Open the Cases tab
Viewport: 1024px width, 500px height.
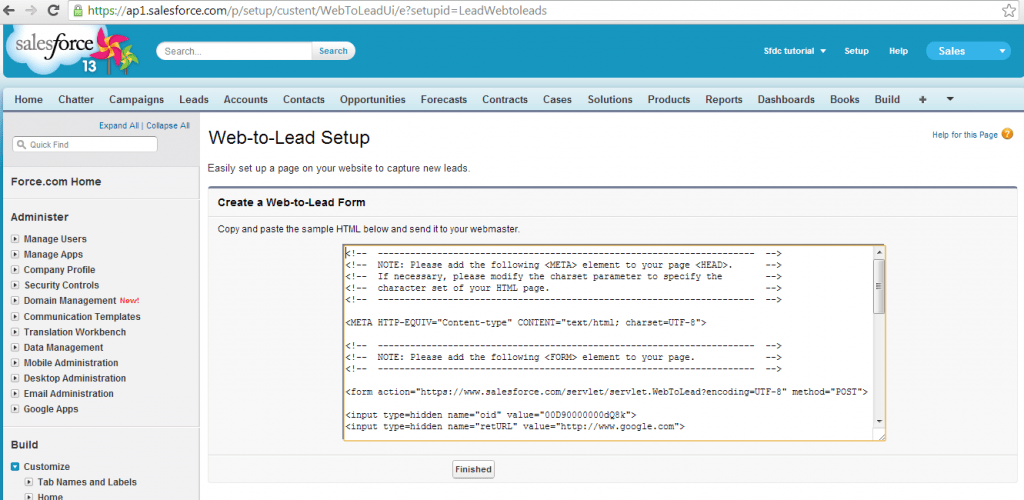click(557, 99)
